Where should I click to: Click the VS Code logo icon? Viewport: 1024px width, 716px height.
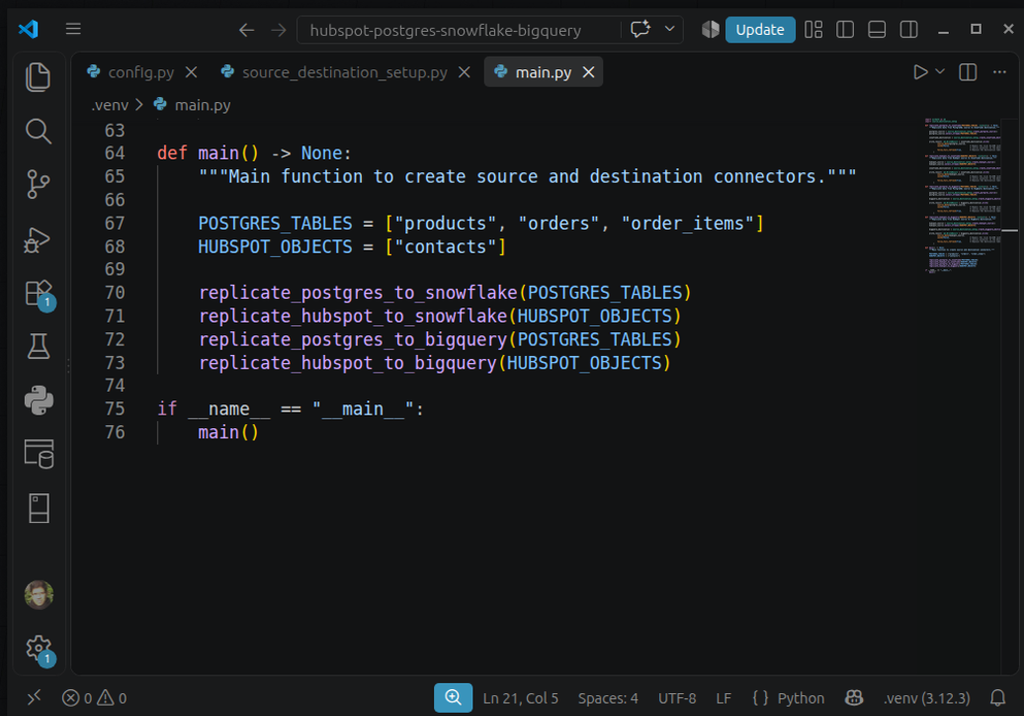tap(28, 29)
